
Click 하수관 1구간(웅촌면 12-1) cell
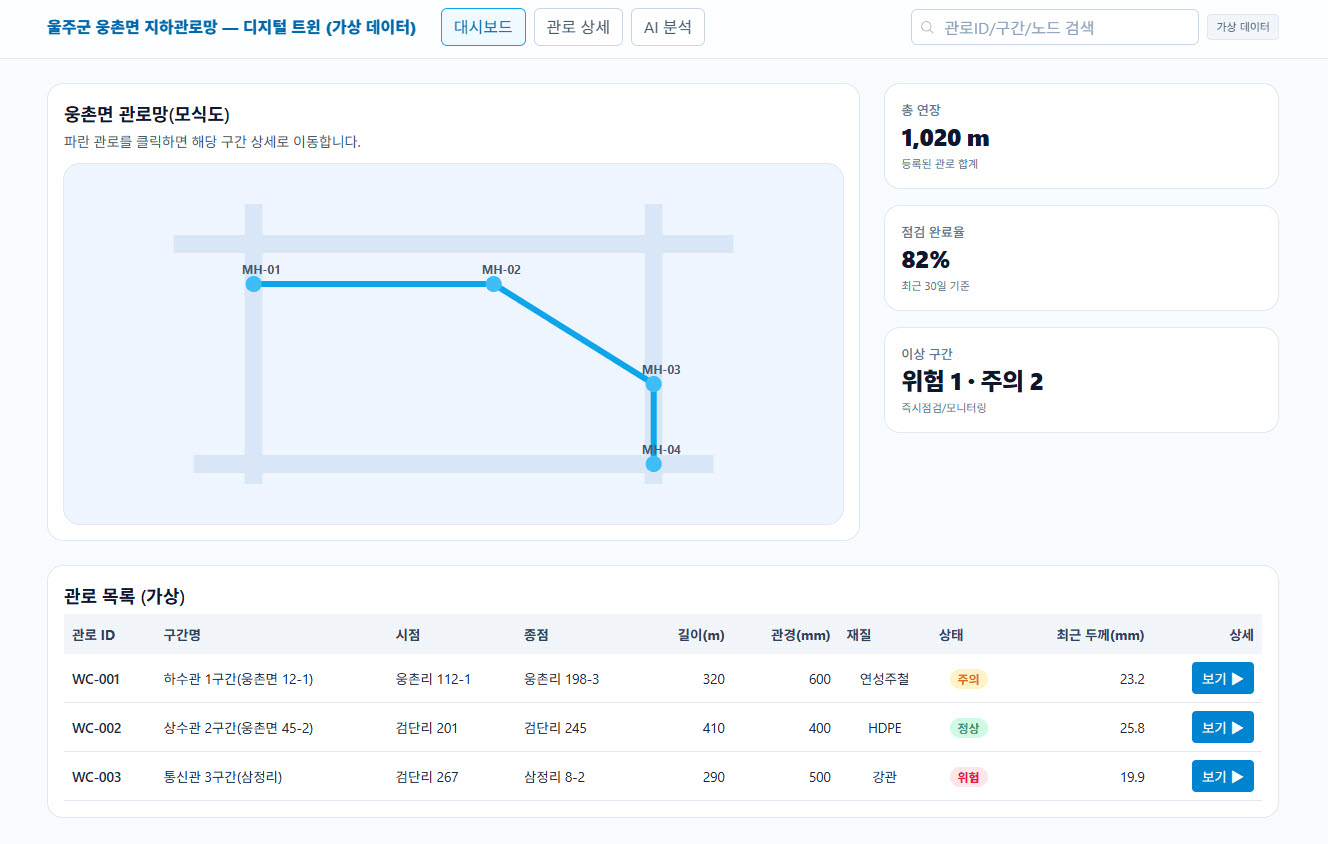[x=238, y=679]
